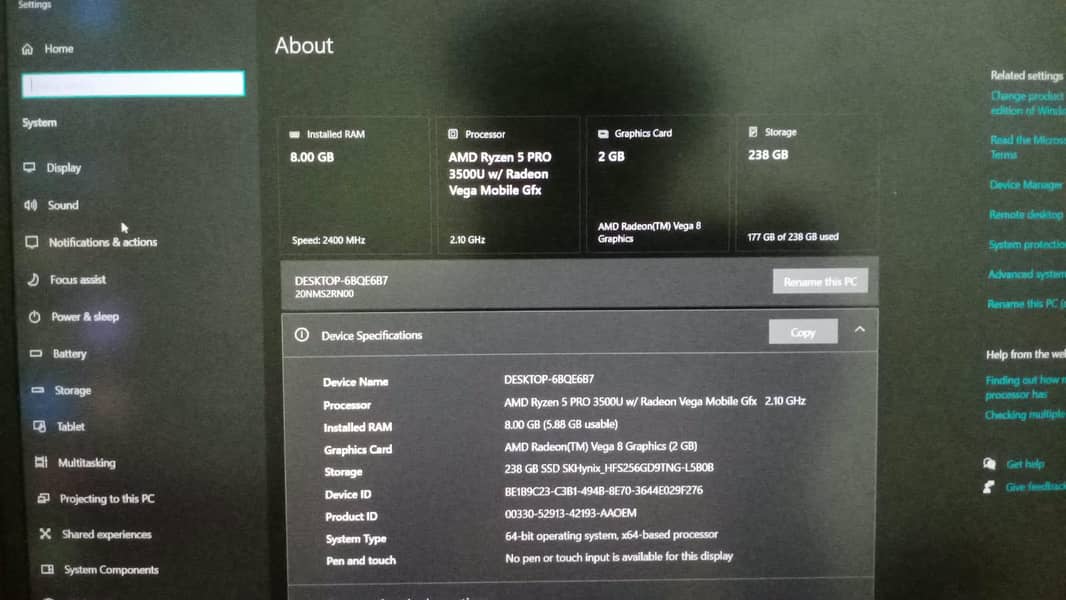Click the 177 GB of 238 GB used text

[793, 237]
